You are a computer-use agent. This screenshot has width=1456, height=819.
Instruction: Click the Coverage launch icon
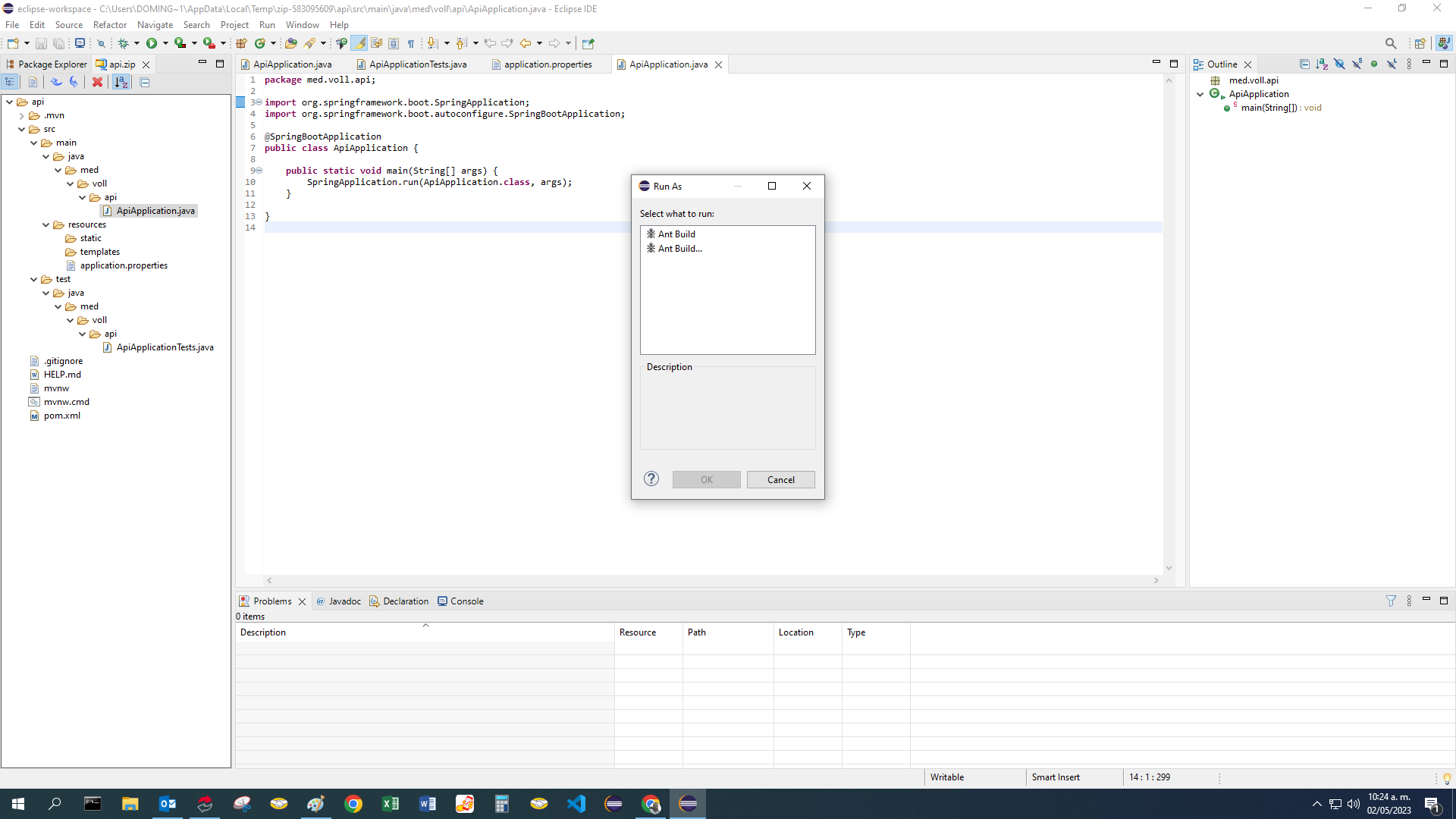coord(180,43)
